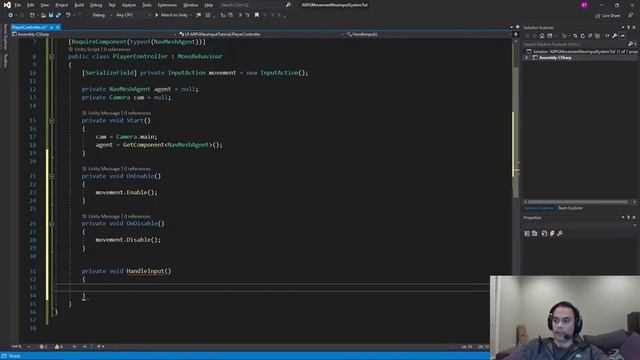Click the Preview Selected Items eye icon
Screen dimensions: 640x360
click(622, 36)
